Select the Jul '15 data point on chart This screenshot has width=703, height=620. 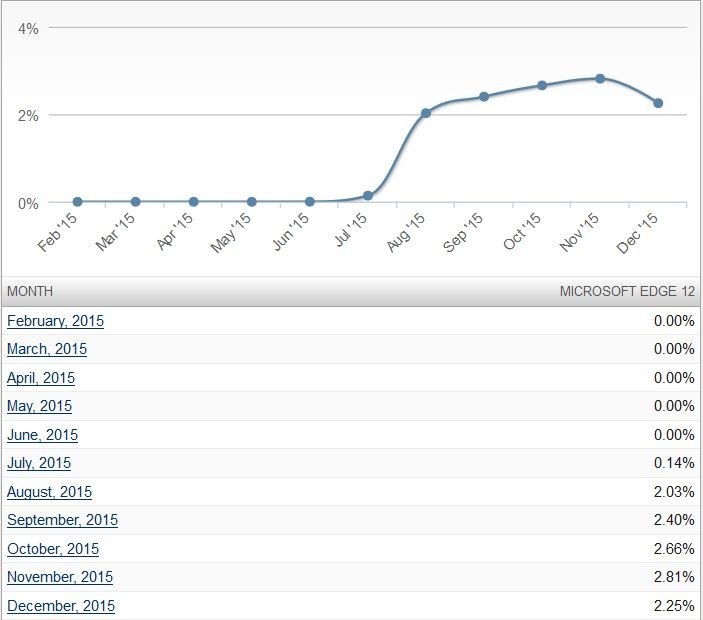(x=368, y=196)
